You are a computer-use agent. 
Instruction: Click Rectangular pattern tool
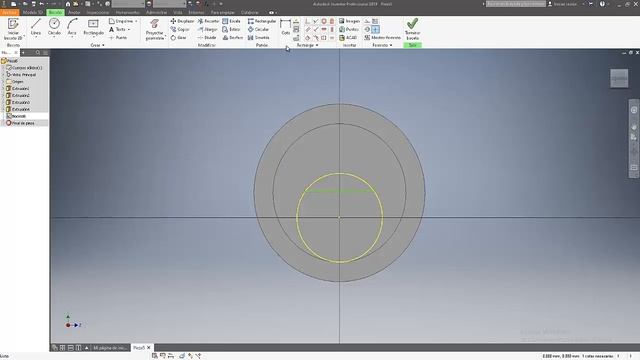tap(262, 21)
